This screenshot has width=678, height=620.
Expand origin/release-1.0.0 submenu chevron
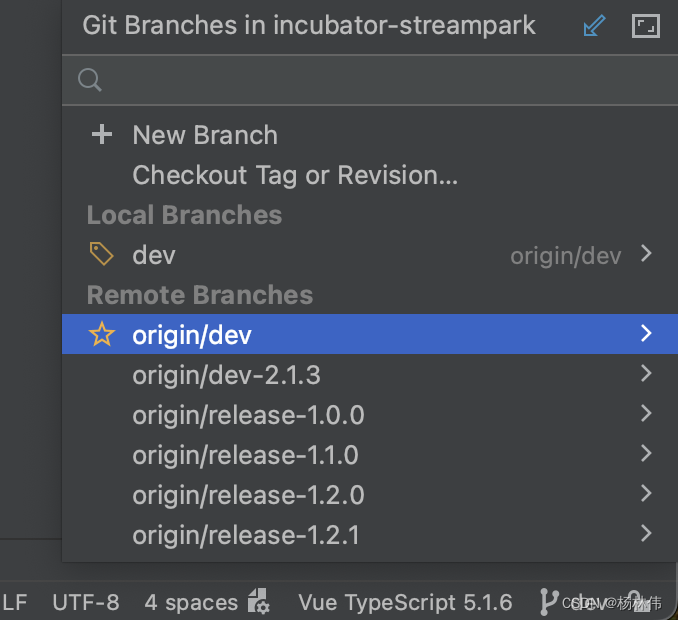pyautogui.click(x=646, y=413)
